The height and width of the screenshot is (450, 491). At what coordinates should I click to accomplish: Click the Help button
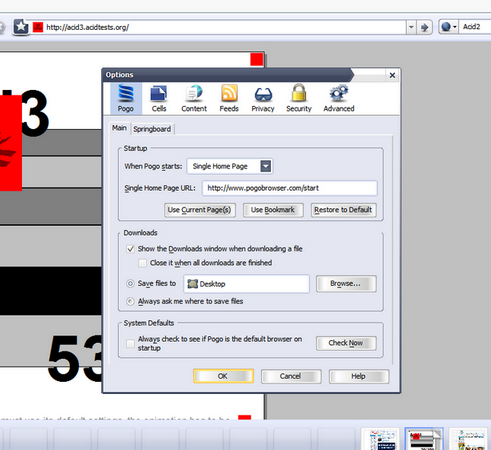coord(359,376)
